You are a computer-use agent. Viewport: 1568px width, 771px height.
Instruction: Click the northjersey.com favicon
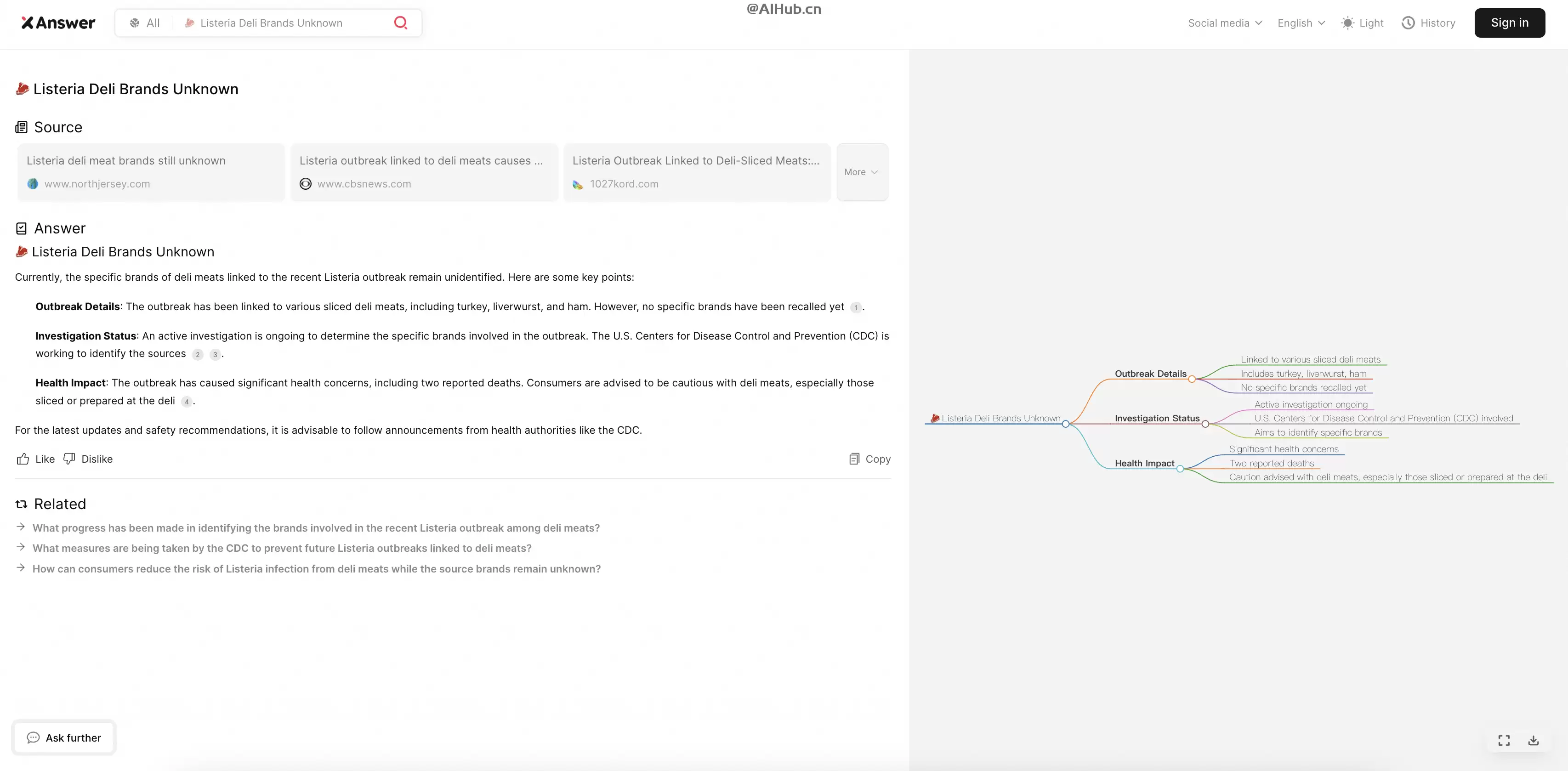33,184
